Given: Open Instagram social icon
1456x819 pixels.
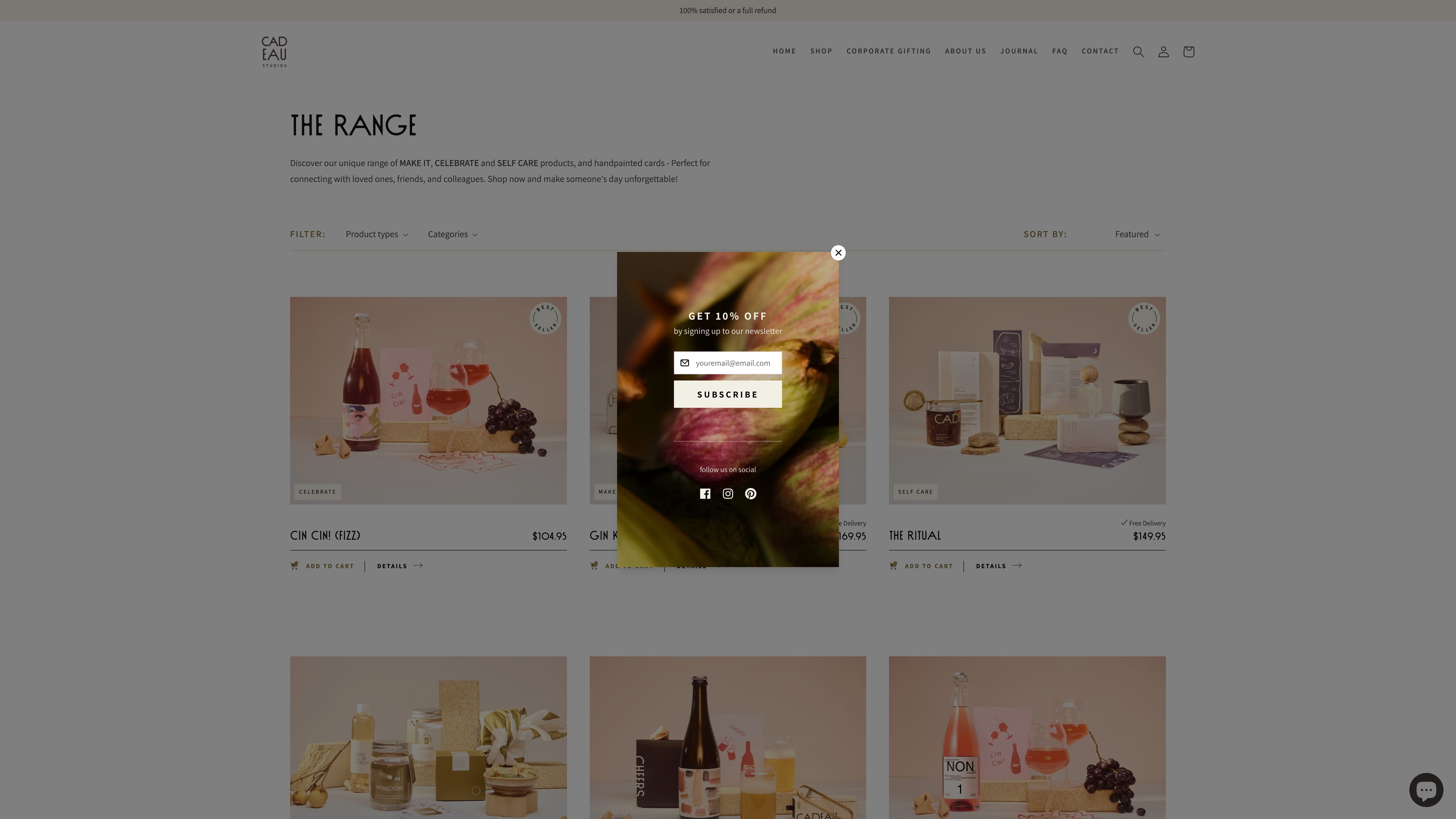Looking at the screenshot, I should coord(727,493).
